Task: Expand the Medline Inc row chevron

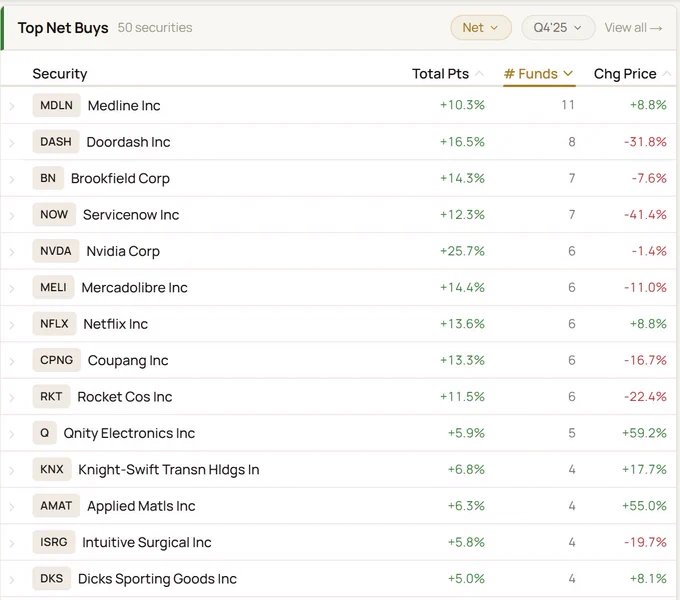Action: coord(12,106)
